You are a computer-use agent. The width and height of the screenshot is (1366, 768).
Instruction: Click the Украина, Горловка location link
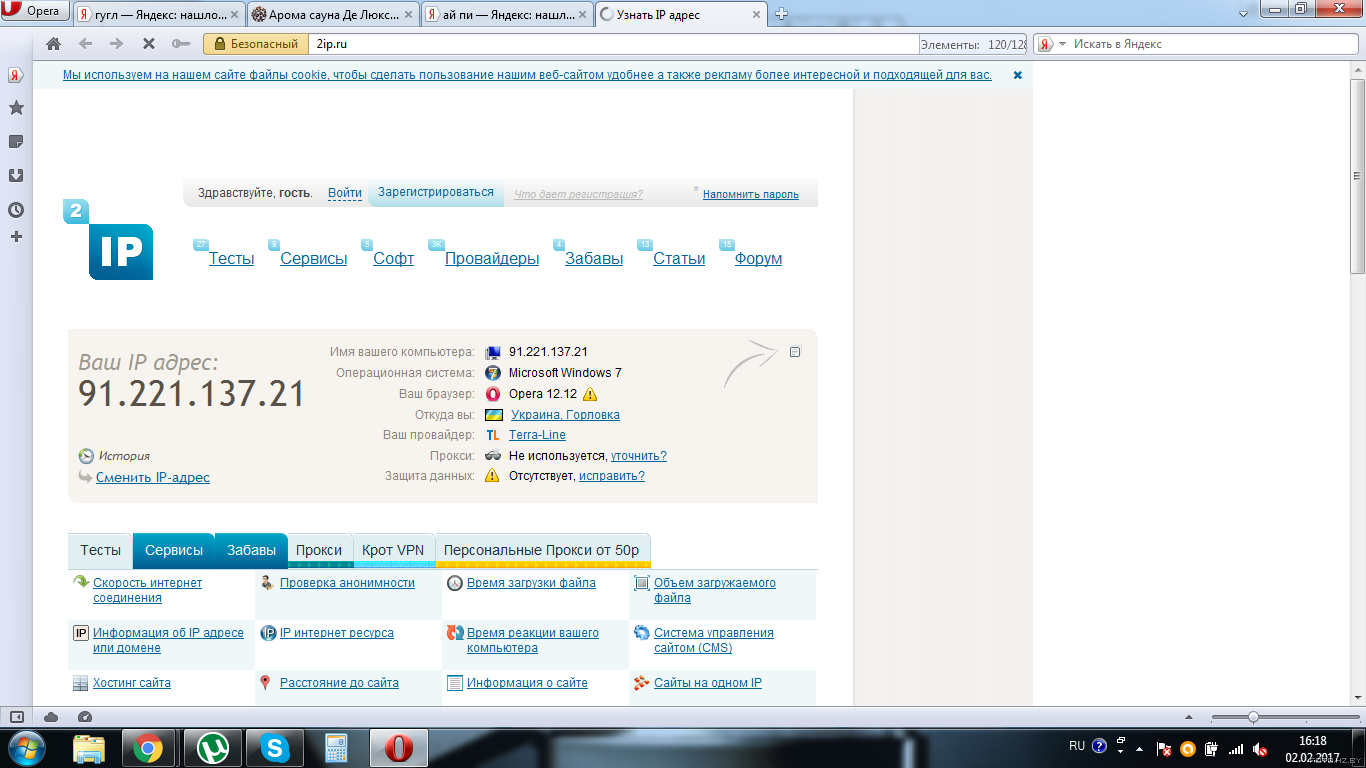pos(565,414)
